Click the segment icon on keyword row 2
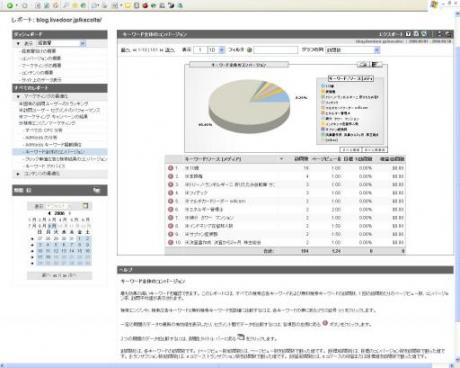Viewport: 460px width, 368px height. [171, 176]
